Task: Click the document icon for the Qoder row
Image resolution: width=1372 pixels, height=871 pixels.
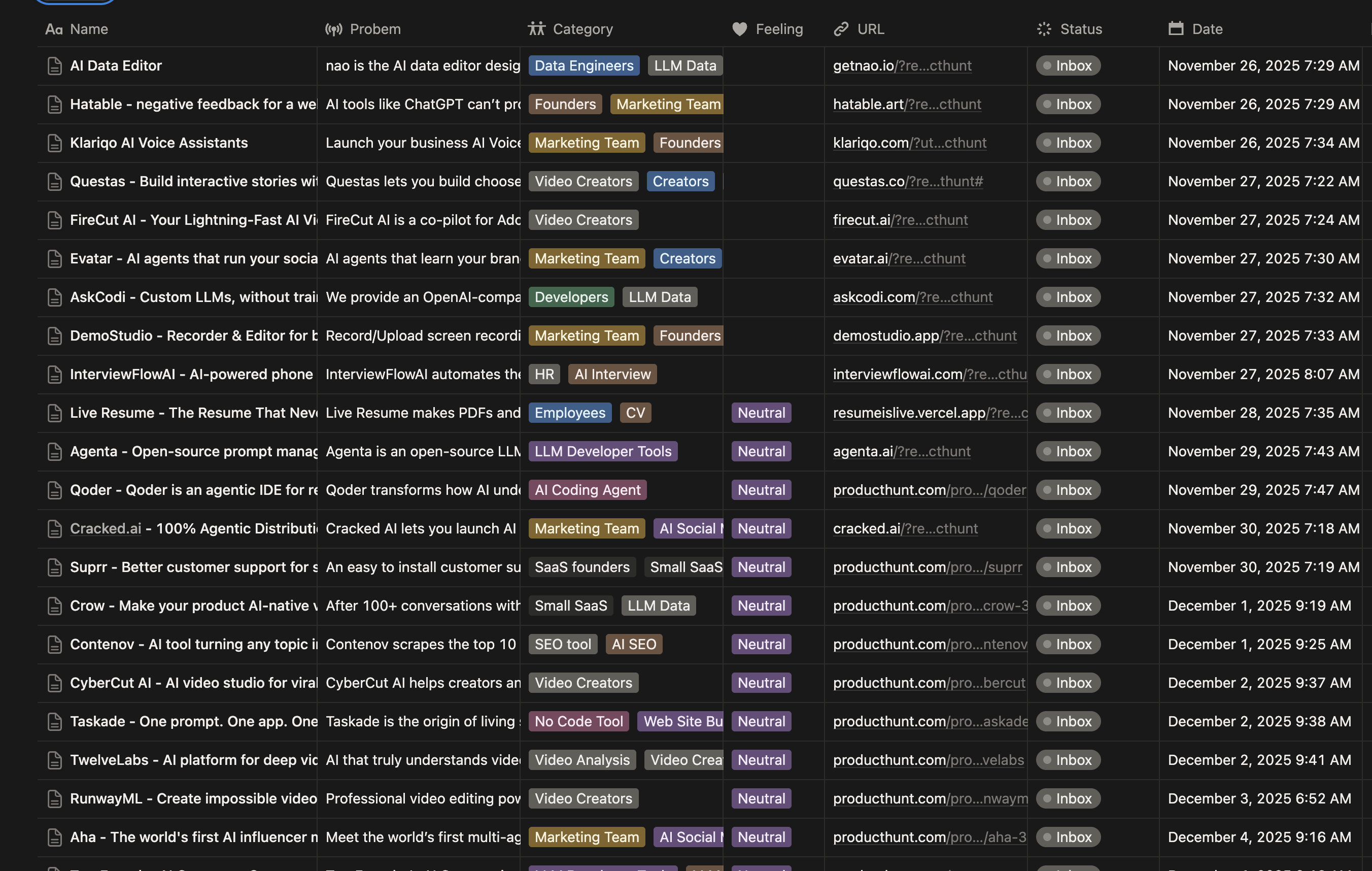Action: click(x=55, y=490)
